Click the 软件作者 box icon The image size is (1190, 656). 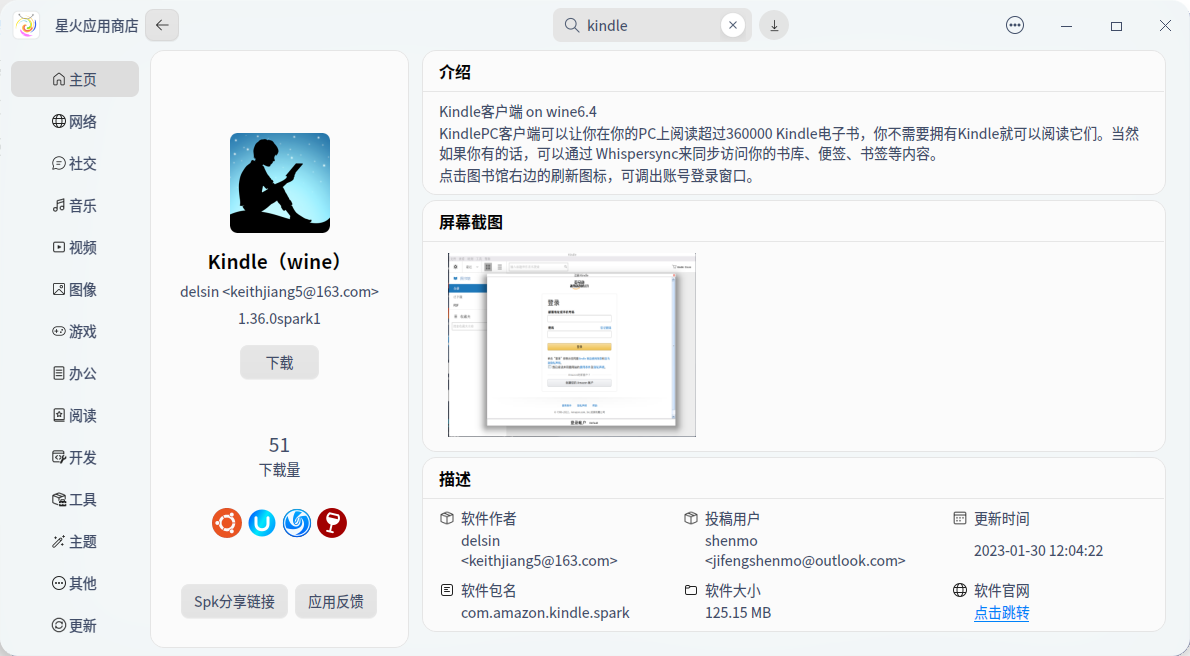click(x=447, y=518)
